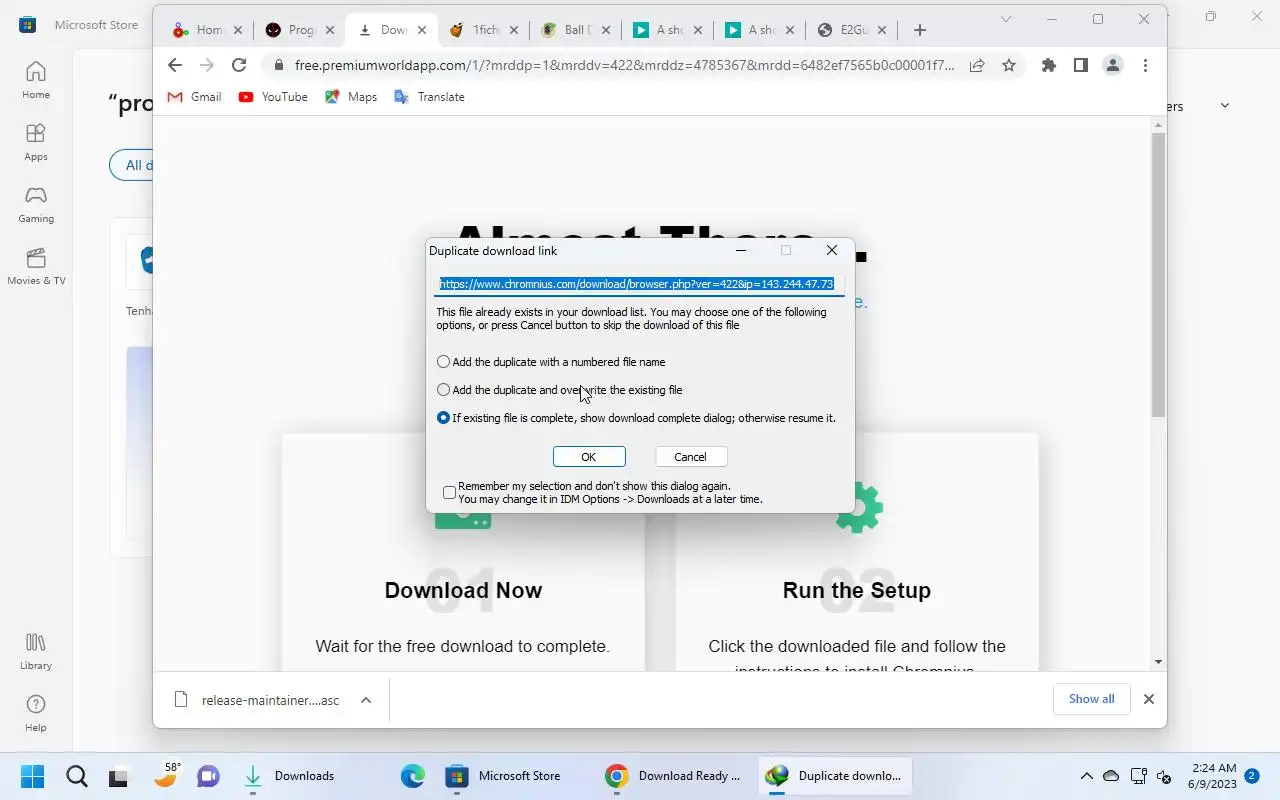The width and height of the screenshot is (1280, 800).
Task: Open the chat app icon on taskbar
Action: coord(208,776)
